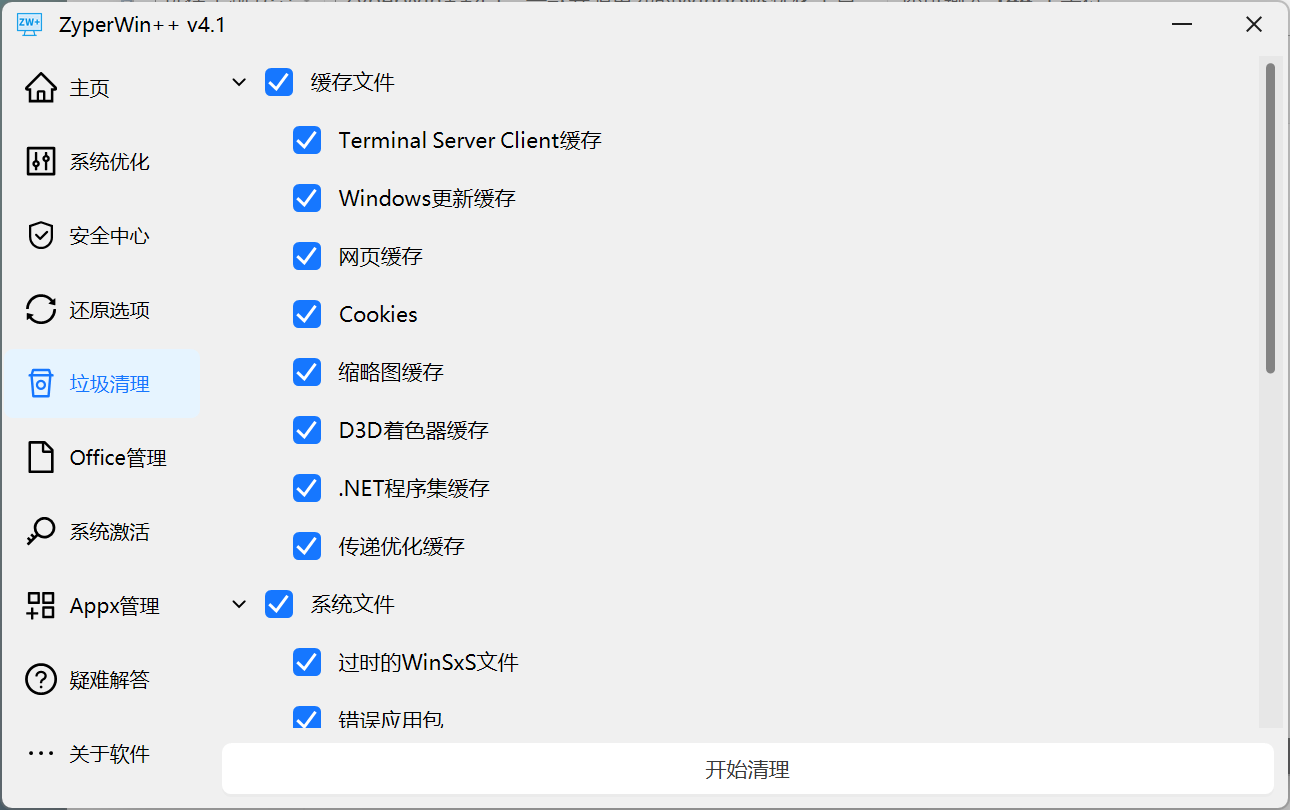1290x810 pixels.
Task: Open the 安全中心 shield icon
Action: pos(41,236)
